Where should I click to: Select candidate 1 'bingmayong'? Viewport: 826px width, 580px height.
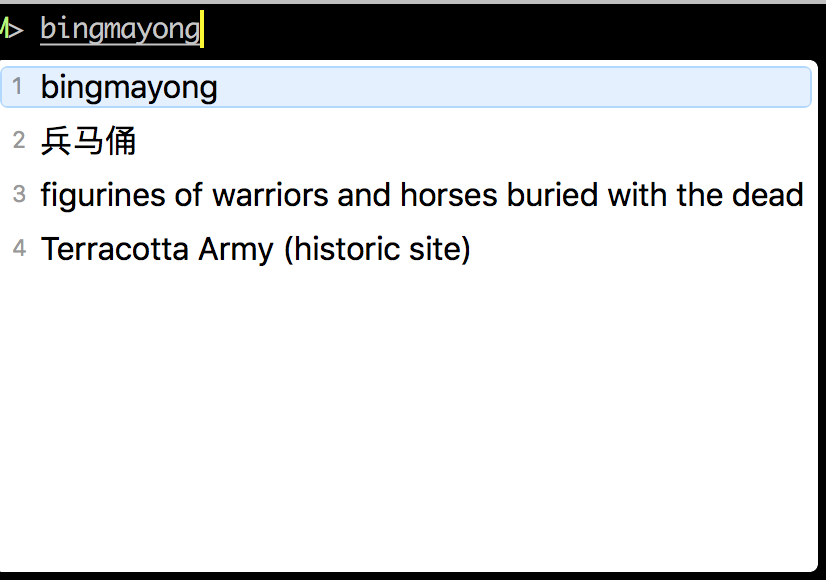[406, 87]
